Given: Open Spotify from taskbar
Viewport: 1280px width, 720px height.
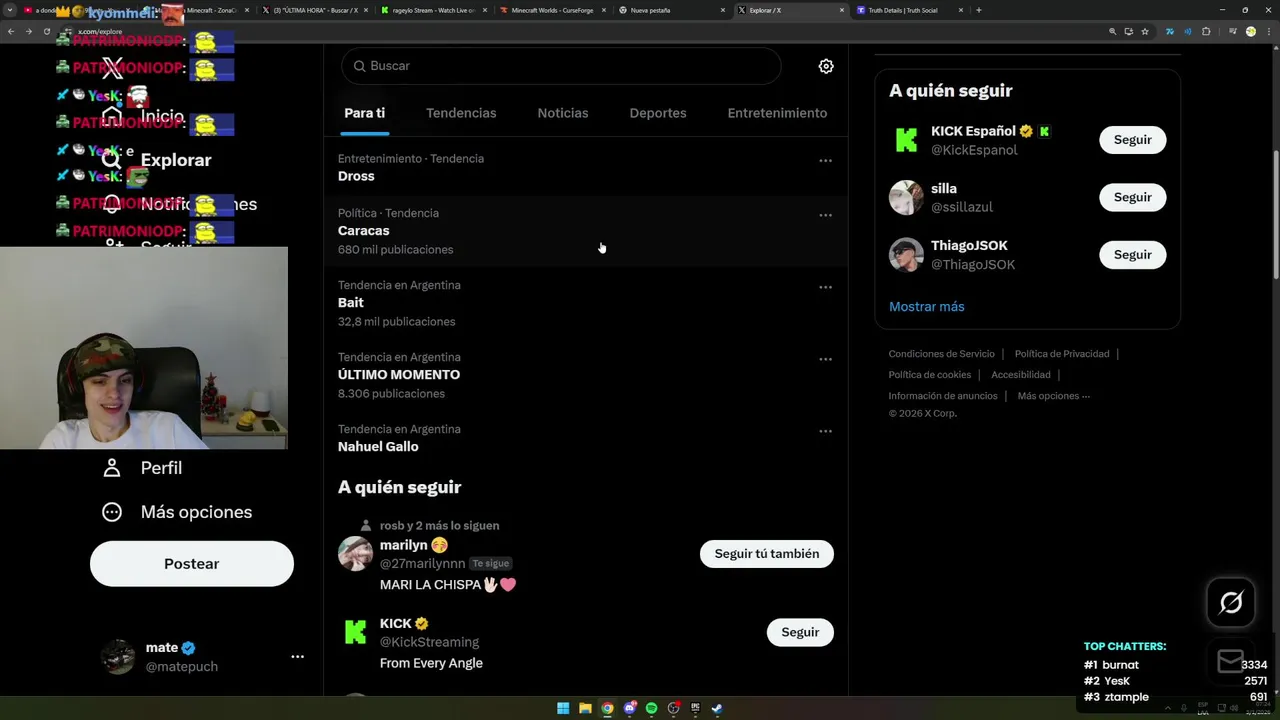Looking at the screenshot, I should click(651, 708).
